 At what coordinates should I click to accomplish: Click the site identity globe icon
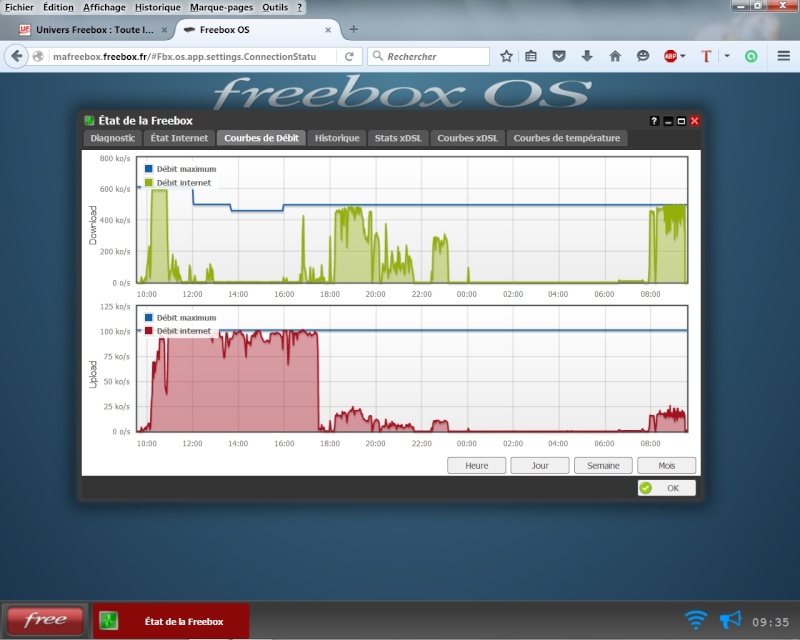[38, 56]
